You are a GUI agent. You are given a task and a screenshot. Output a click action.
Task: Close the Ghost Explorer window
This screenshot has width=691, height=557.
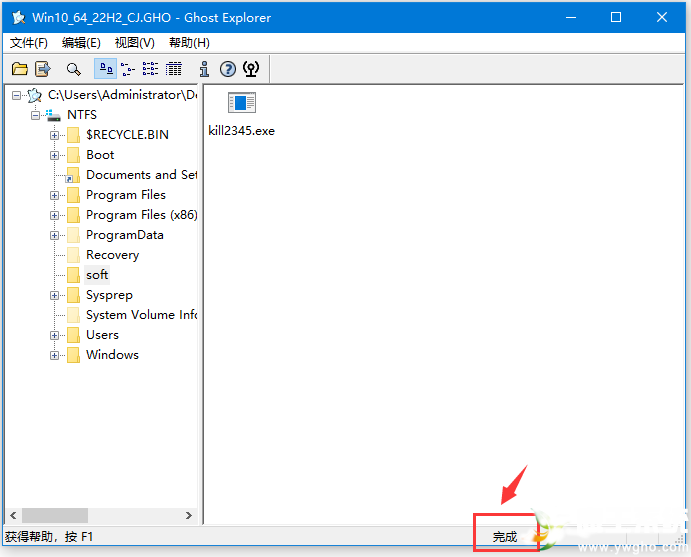pos(661,18)
